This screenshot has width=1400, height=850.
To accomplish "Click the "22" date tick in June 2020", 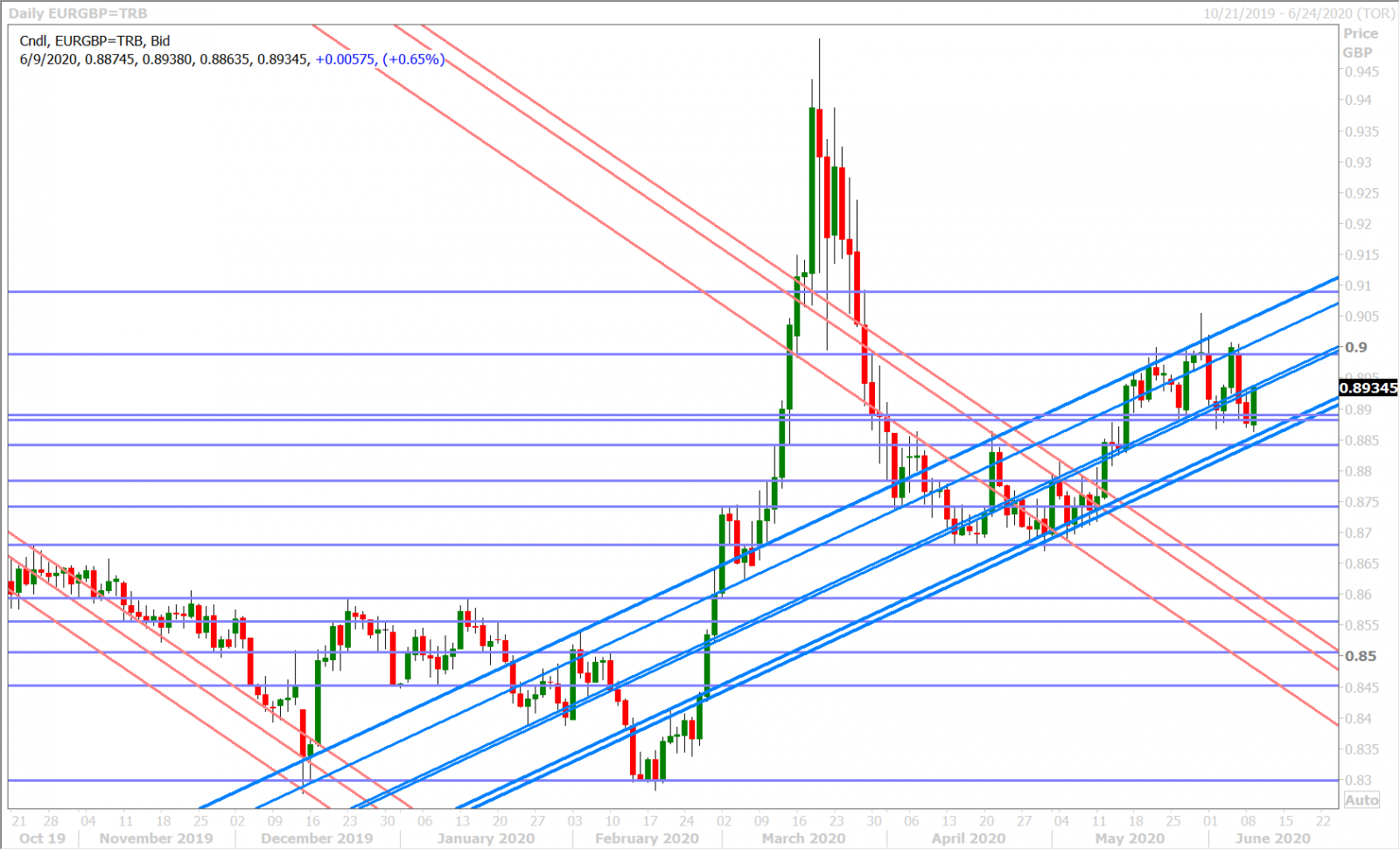I will tap(1323, 821).
